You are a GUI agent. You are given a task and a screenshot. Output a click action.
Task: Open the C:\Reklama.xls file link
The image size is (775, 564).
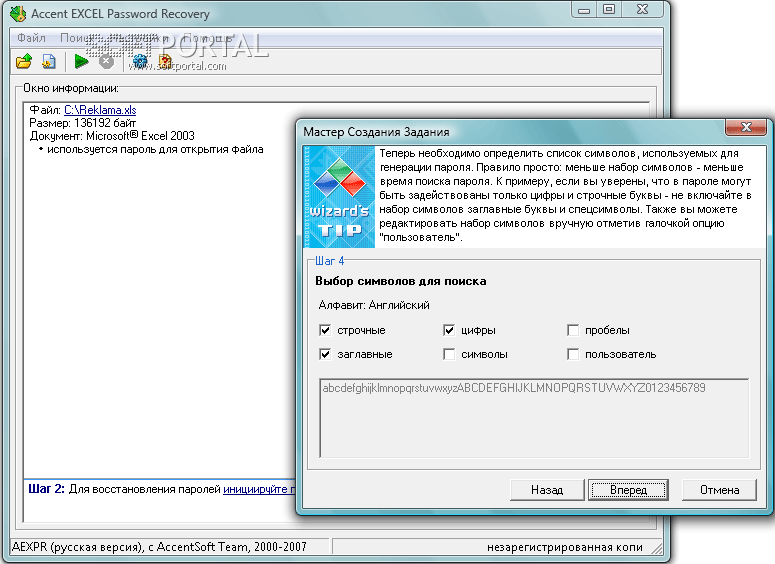[100, 110]
